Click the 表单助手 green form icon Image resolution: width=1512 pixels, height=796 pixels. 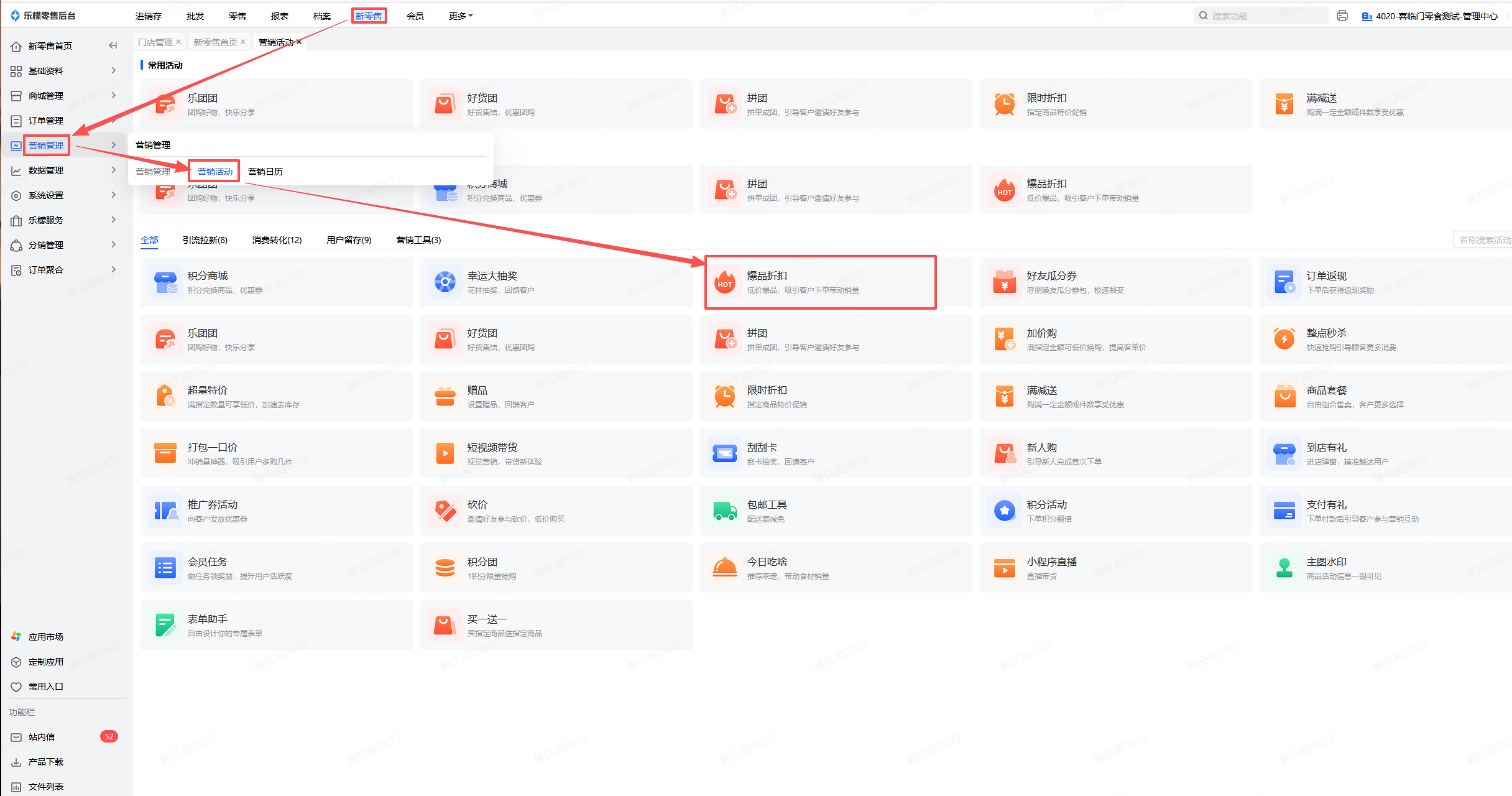point(165,626)
